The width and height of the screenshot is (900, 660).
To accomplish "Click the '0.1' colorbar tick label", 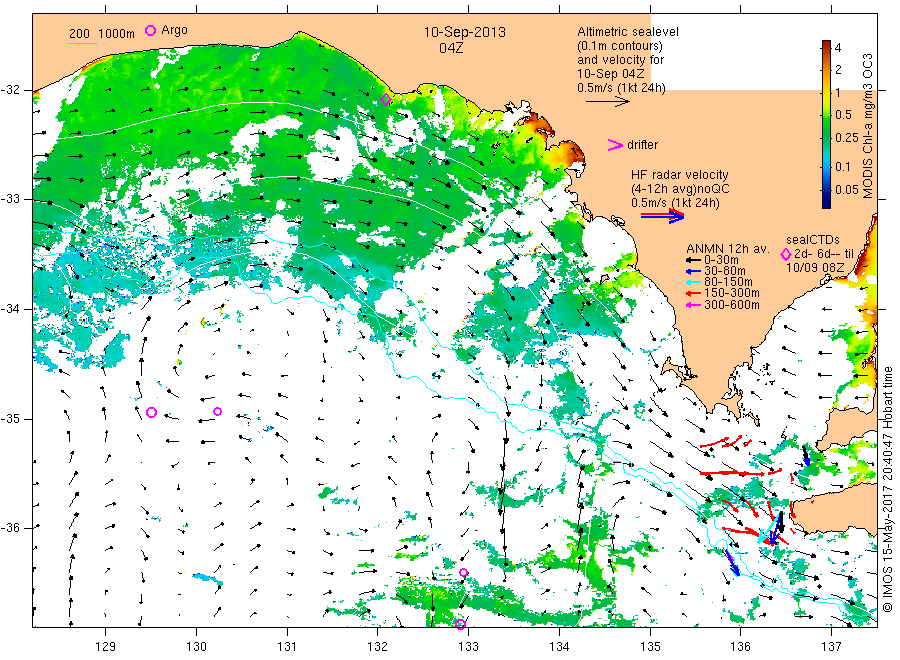I will (843, 166).
